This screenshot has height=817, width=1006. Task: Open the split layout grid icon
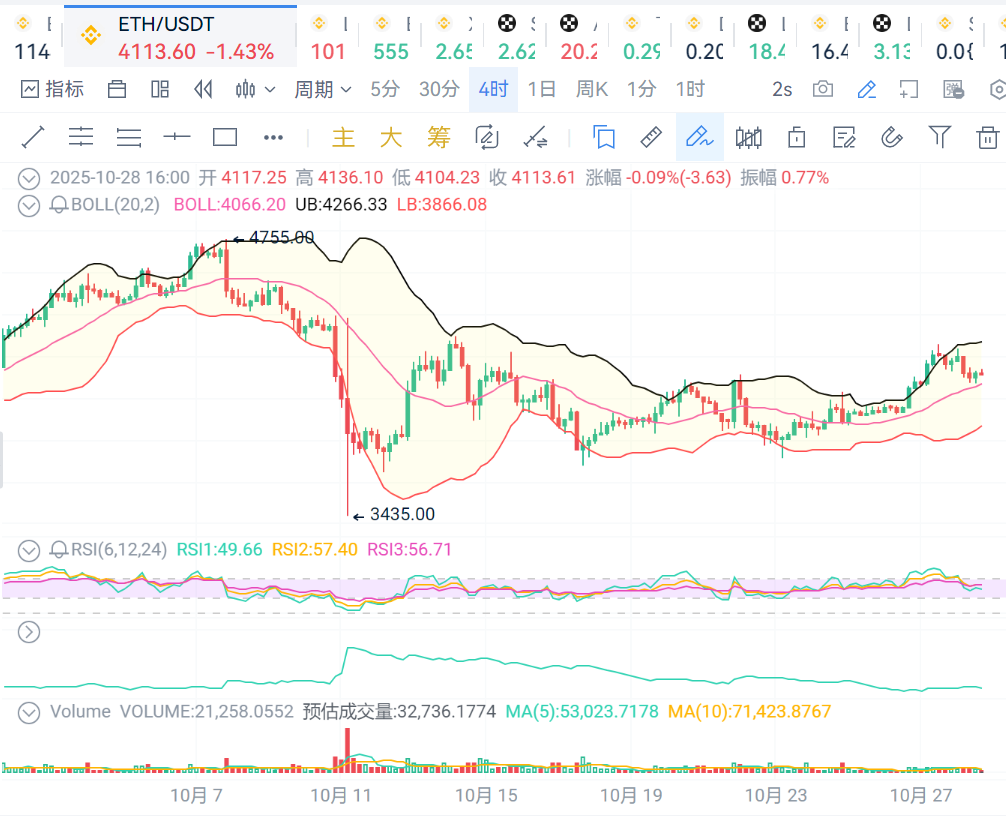(x=160, y=89)
